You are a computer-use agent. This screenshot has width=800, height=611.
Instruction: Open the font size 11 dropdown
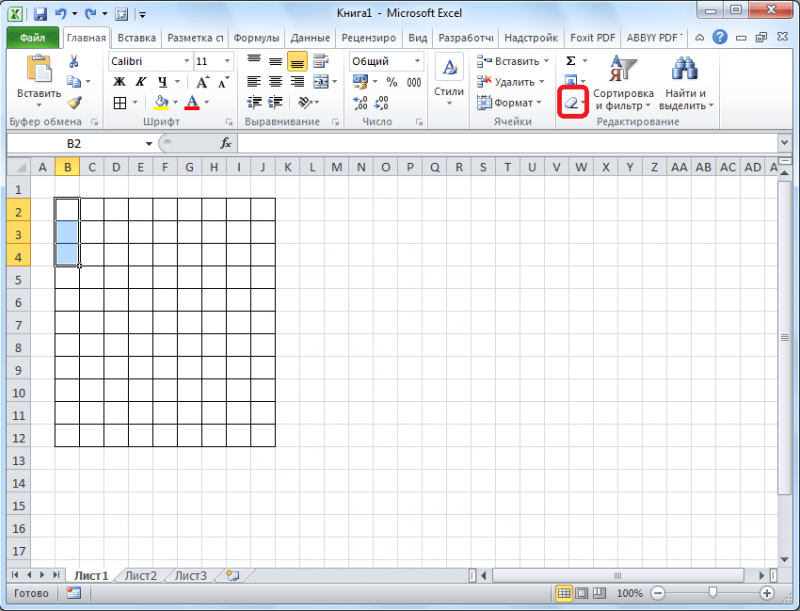(227, 61)
